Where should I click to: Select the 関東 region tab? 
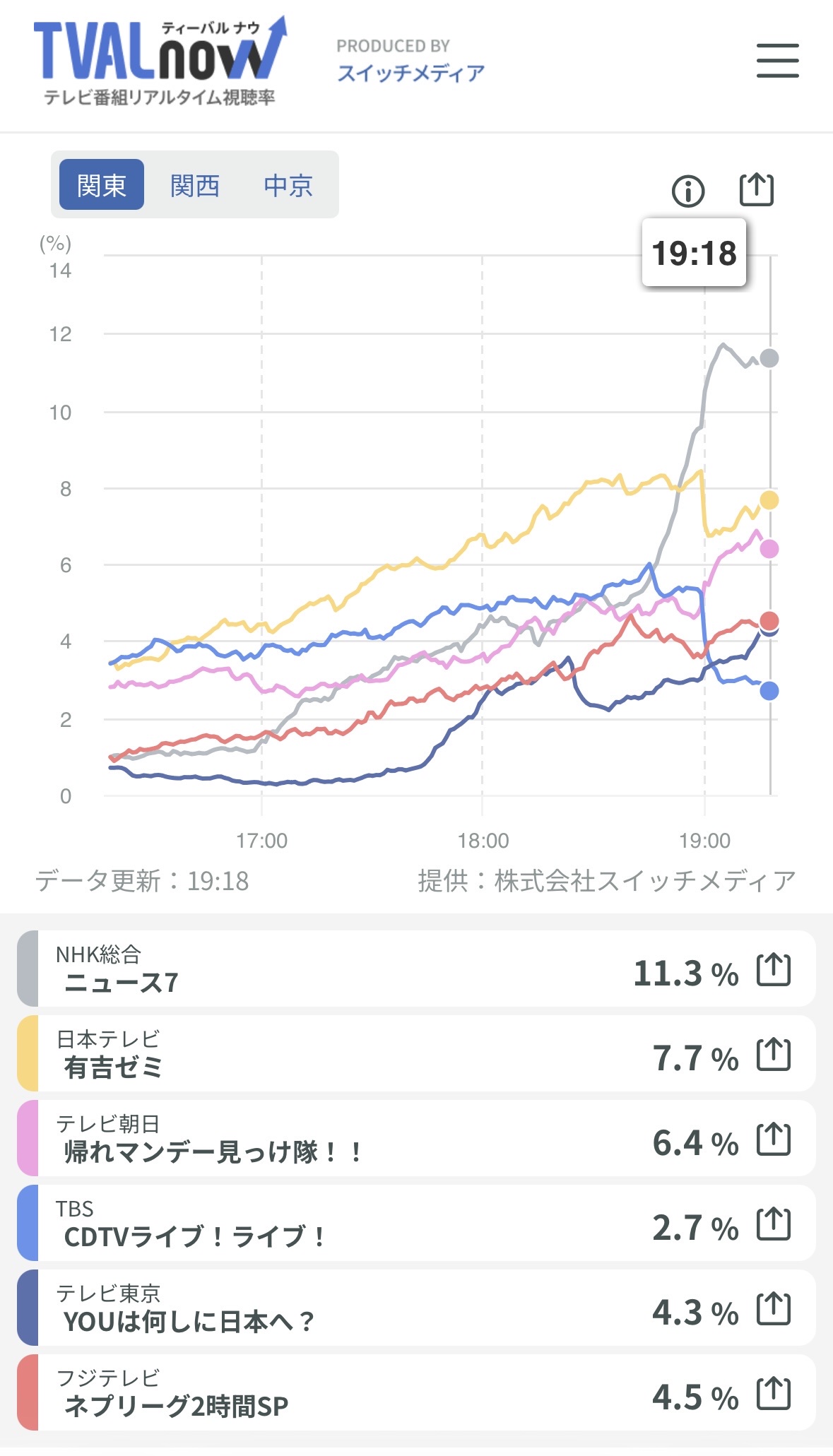[102, 185]
